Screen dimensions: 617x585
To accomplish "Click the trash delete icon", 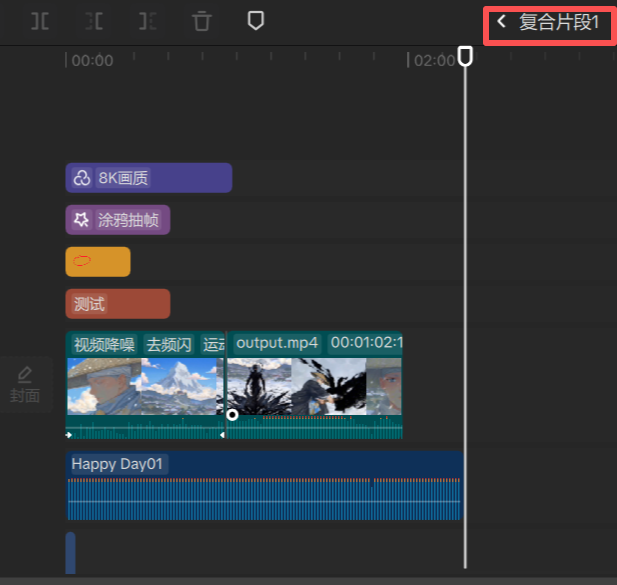I will coord(201,21).
